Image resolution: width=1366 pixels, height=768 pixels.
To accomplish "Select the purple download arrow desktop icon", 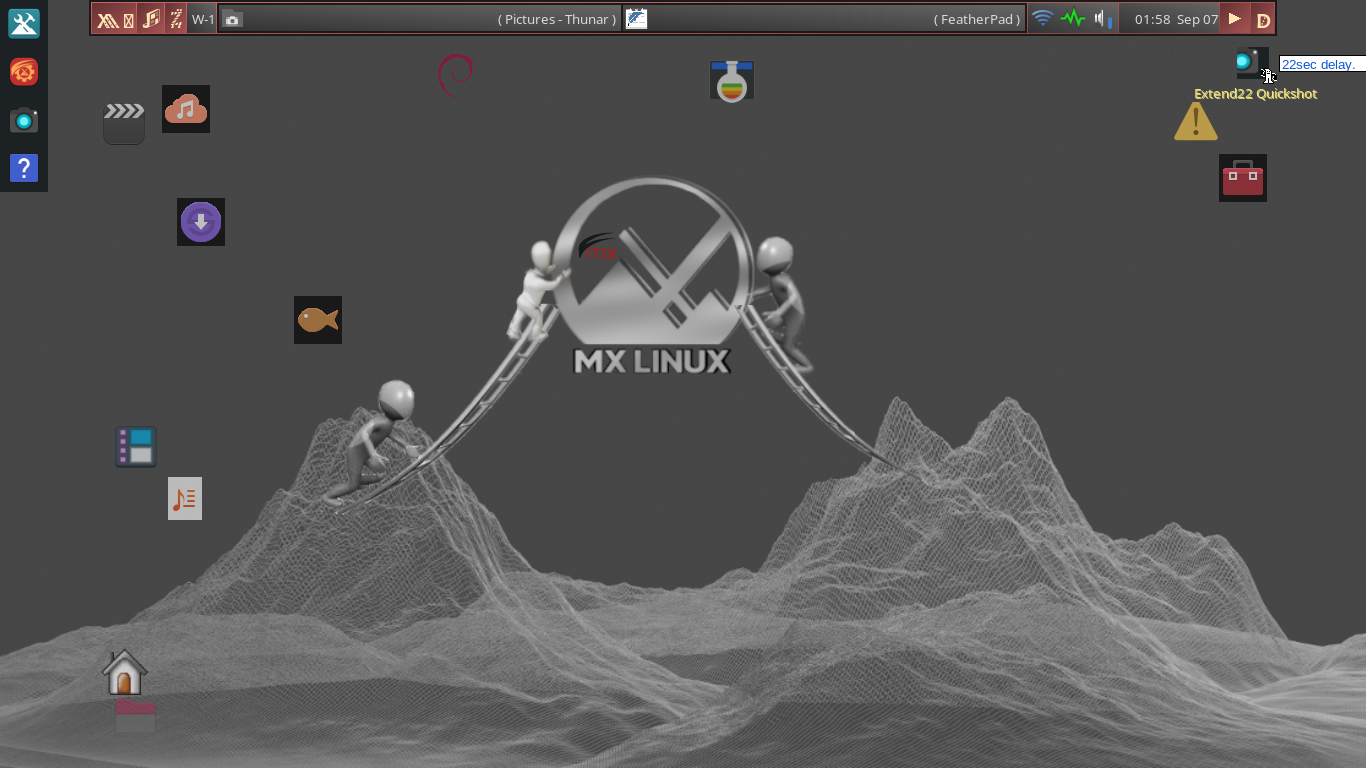I will tap(201, 222).
